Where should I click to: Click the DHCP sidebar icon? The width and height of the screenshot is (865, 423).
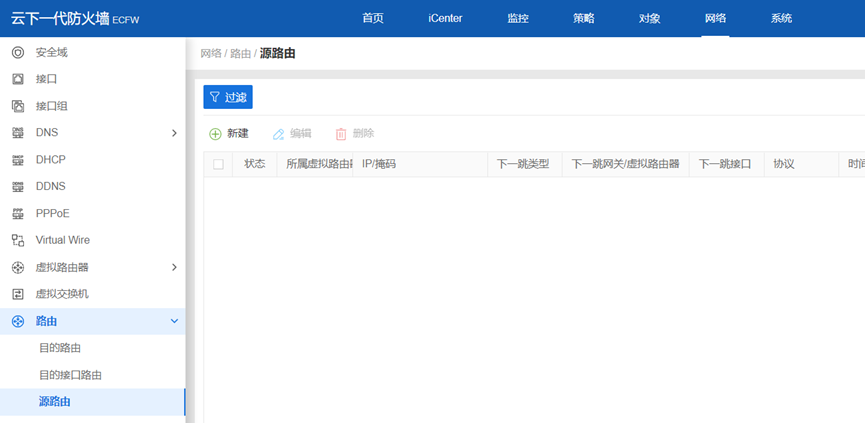pos(17,160)
